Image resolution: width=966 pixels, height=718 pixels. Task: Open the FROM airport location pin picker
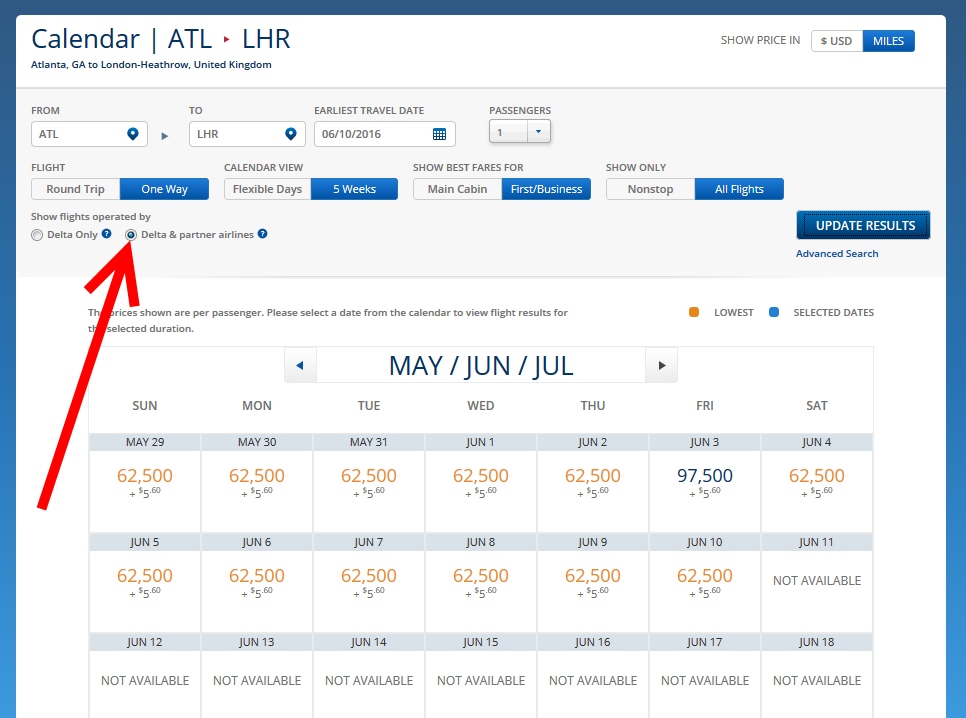[x=135, y=133]
